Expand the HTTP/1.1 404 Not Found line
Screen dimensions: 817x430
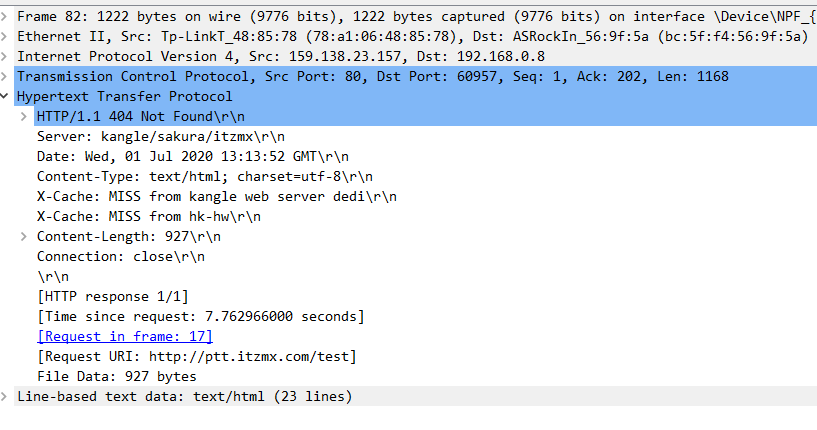tap(23, 116)
